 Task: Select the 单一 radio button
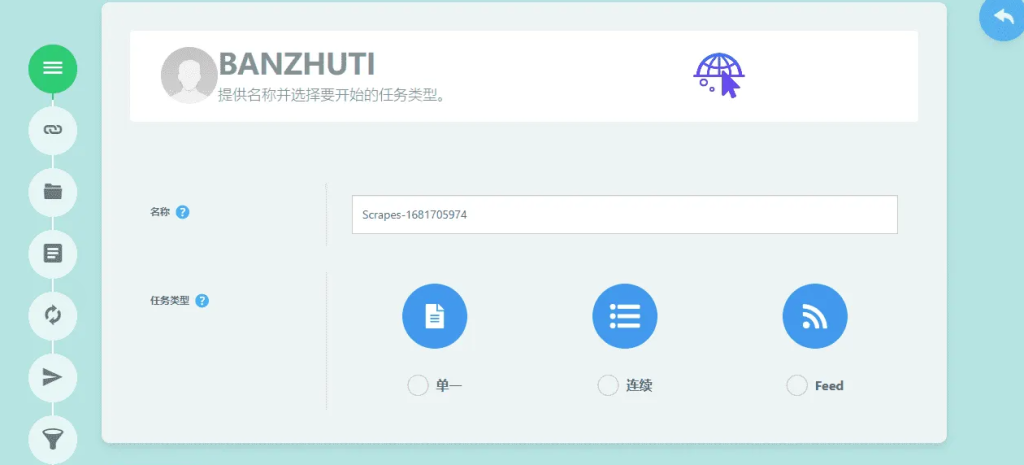418,385
